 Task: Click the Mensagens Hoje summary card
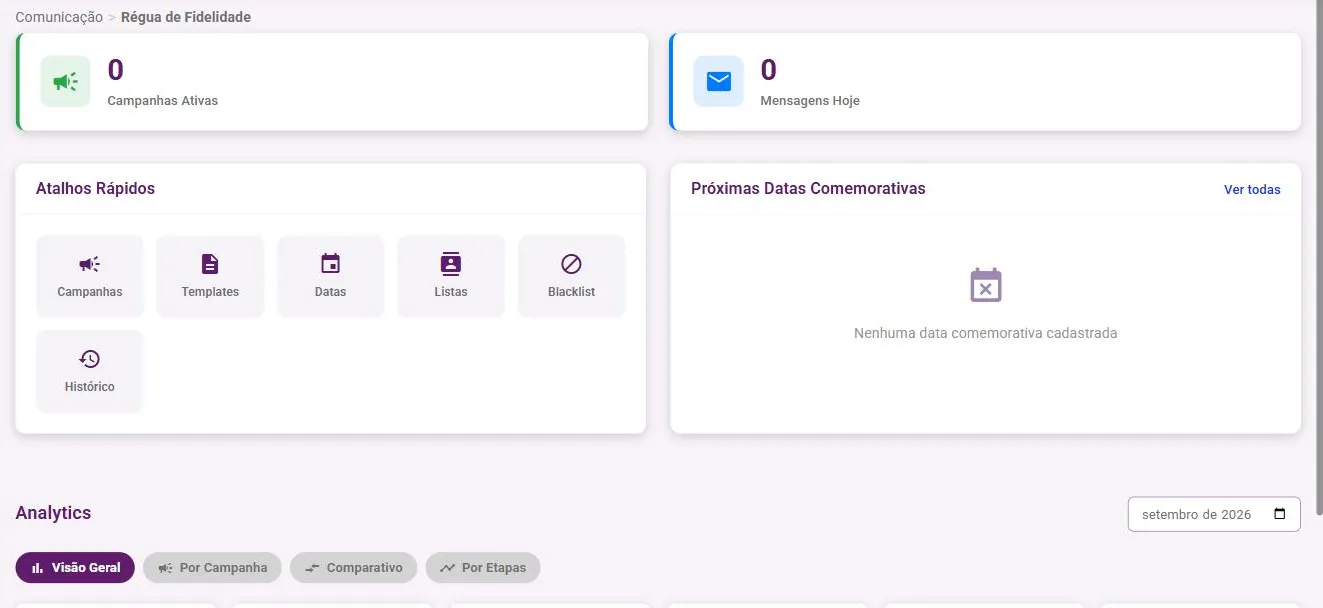pos(985,82)
